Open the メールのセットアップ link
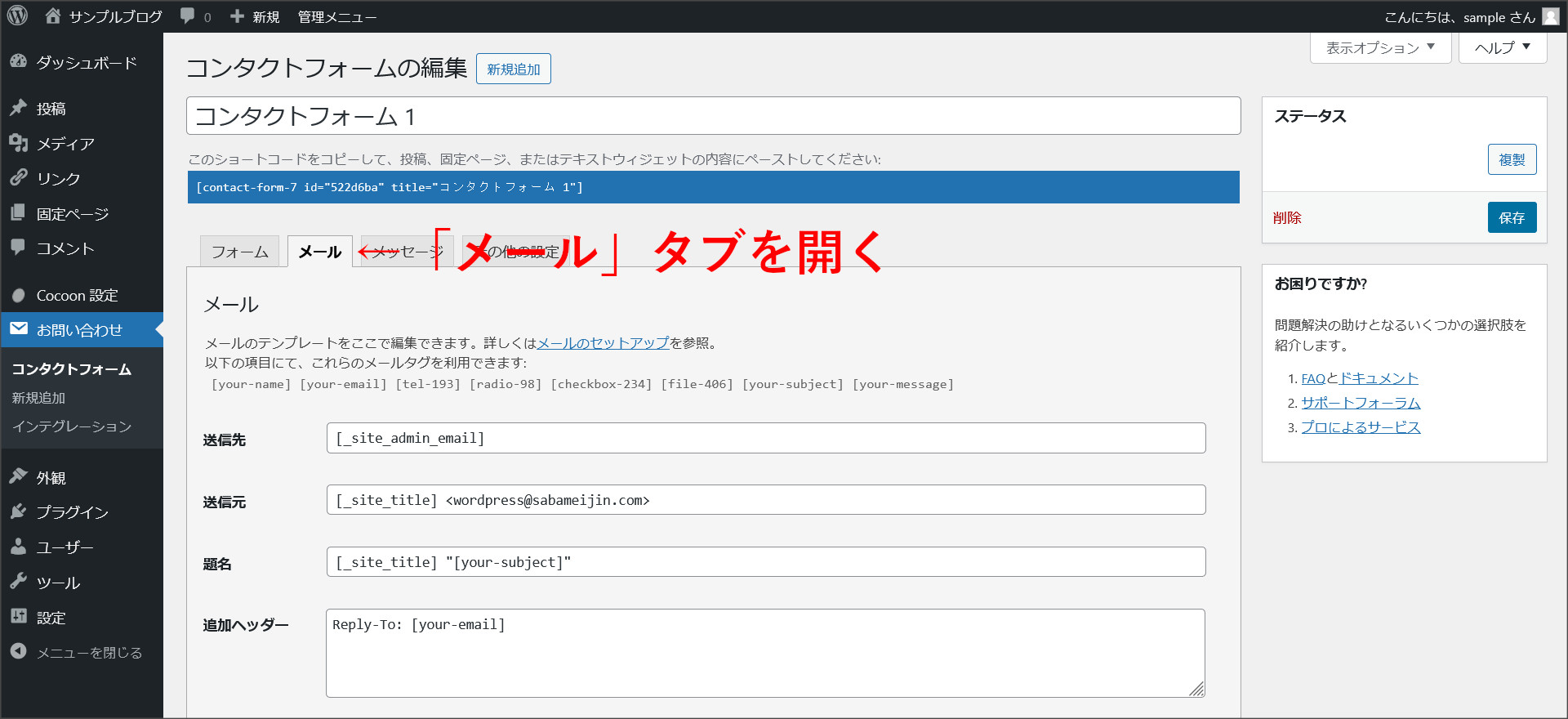The width and height of the screenshot is (1568, 719). click(603, 343)
